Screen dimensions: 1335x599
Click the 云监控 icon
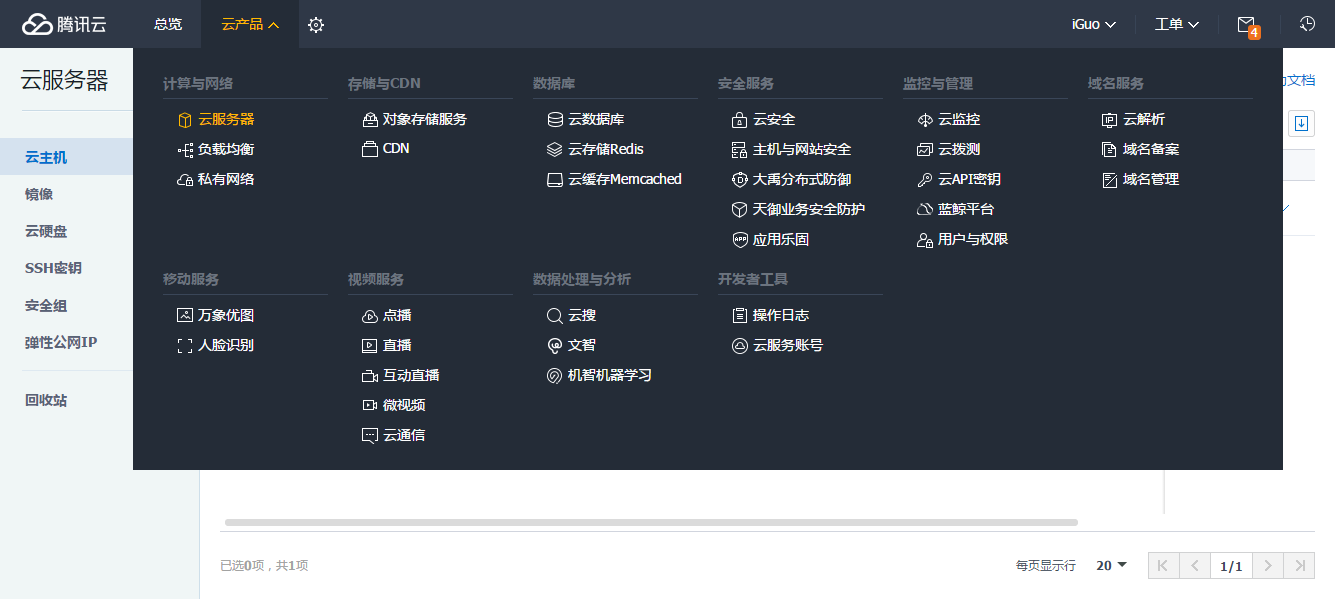pyautogui.click(x=924, y=119)
